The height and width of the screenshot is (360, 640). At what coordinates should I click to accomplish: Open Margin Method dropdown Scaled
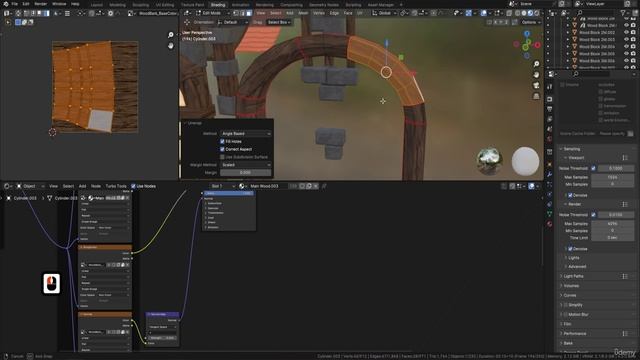(x=246, y=165)
